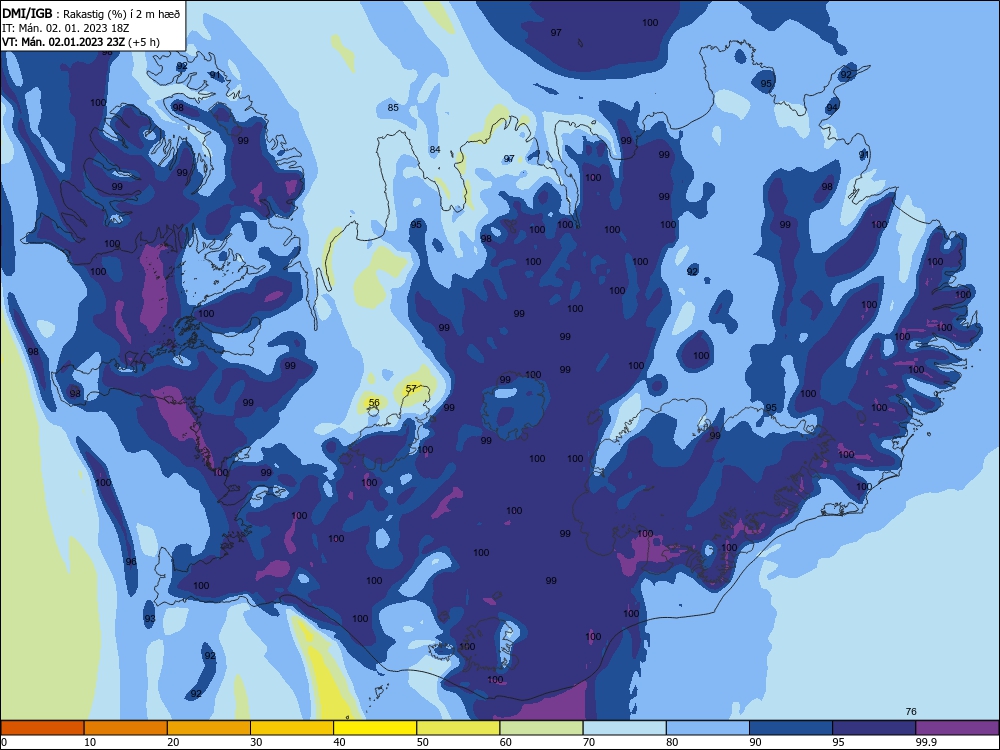Click the pale blue 70–80 legend swatch

point(624,728)
